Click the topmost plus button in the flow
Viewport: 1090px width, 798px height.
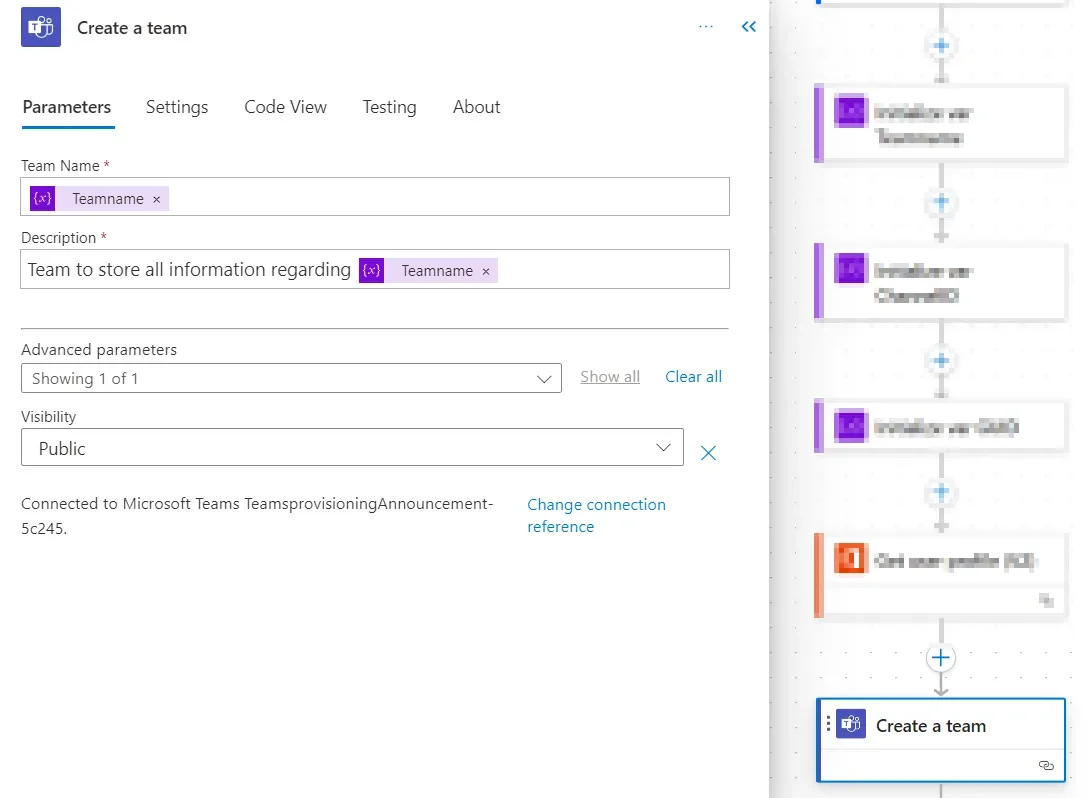(941, 46)
